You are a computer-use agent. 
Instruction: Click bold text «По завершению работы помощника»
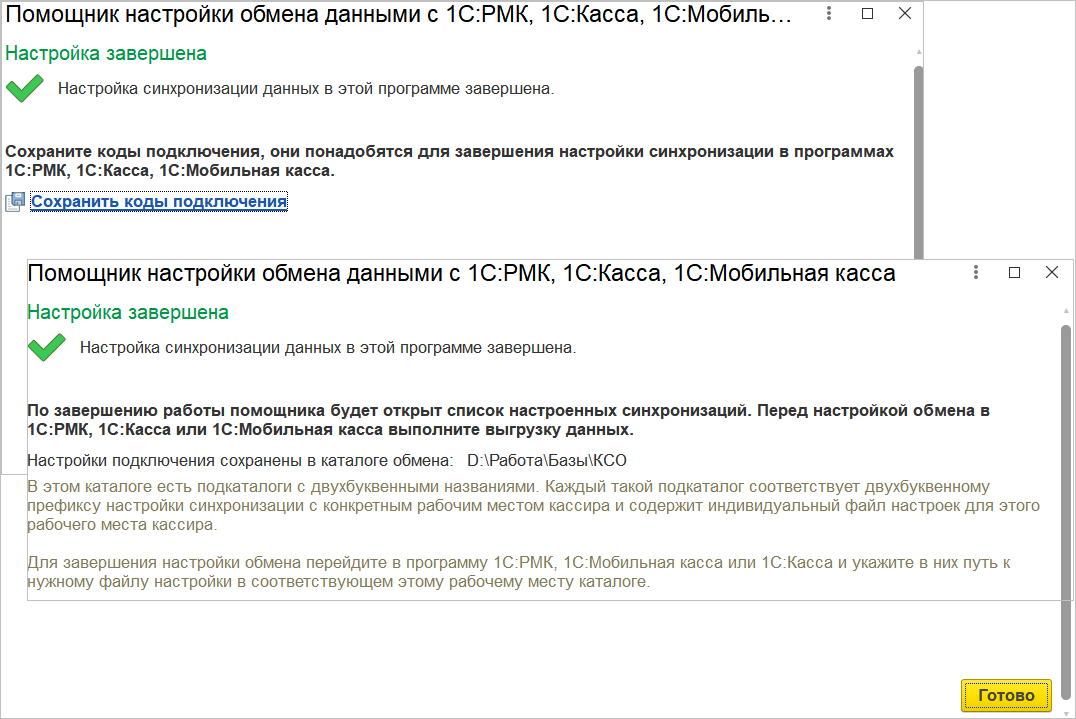click(x=508, y=420)
